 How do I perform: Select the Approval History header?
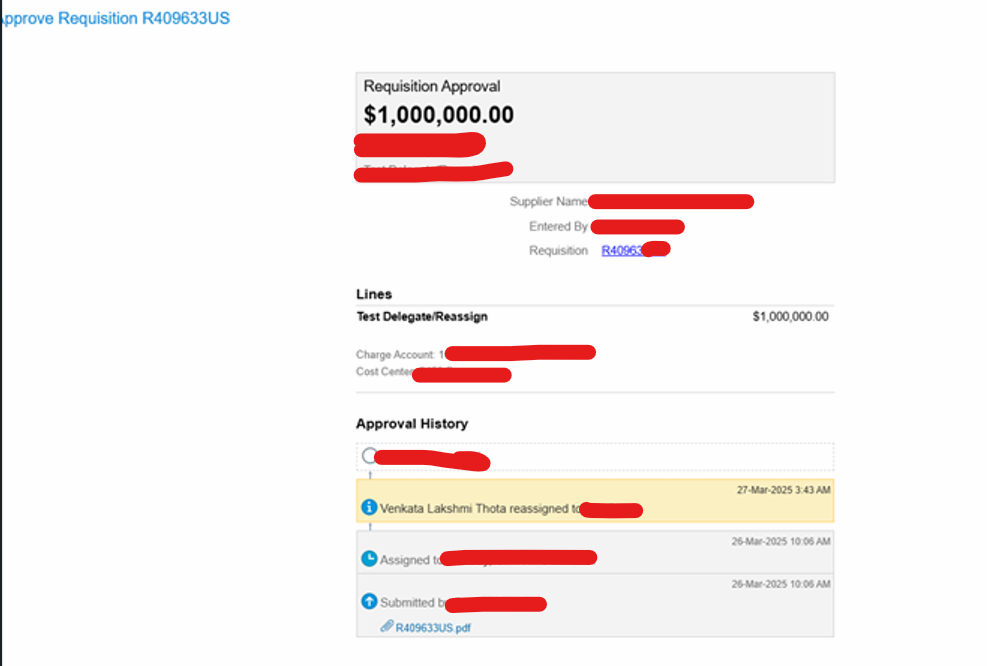pos(411,423)
